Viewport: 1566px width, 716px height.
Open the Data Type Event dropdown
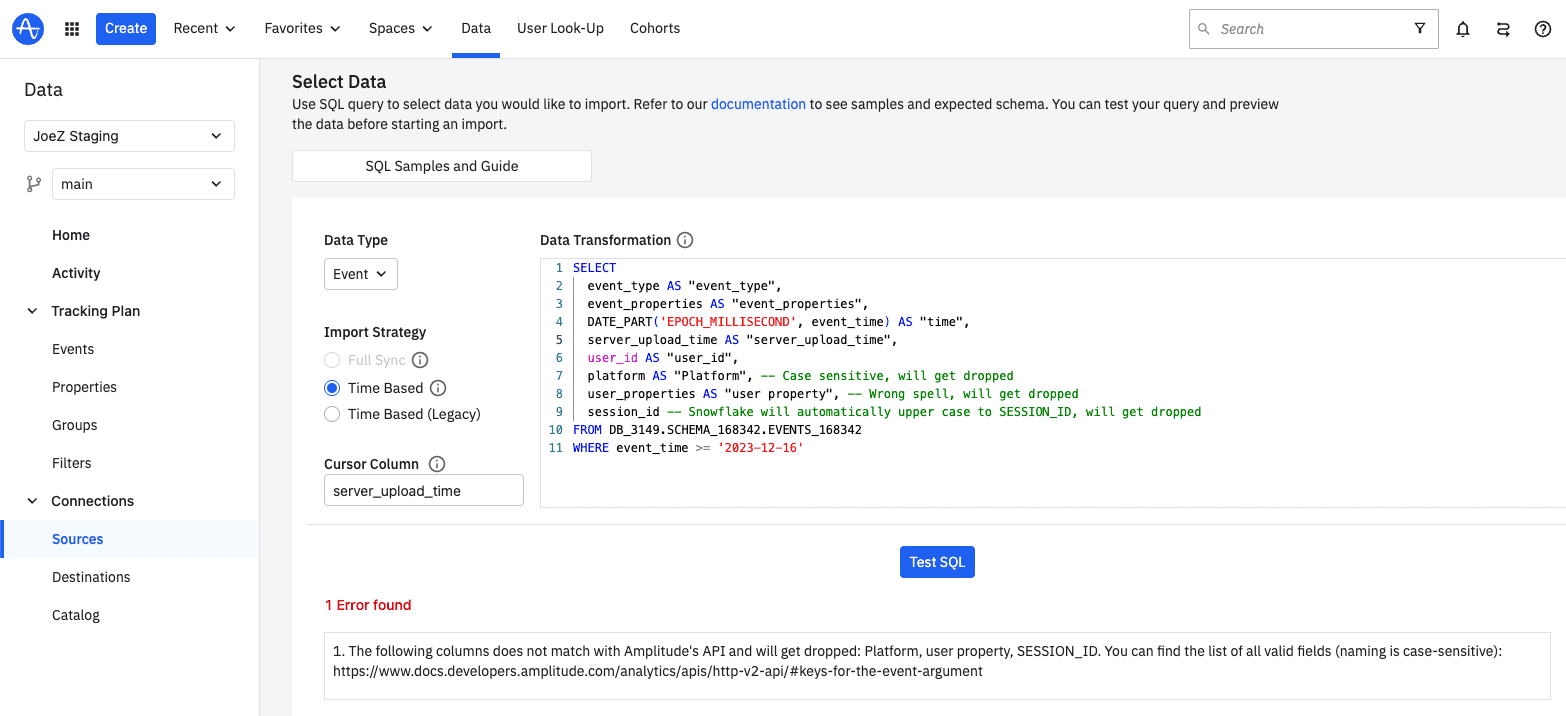[360, 274]
